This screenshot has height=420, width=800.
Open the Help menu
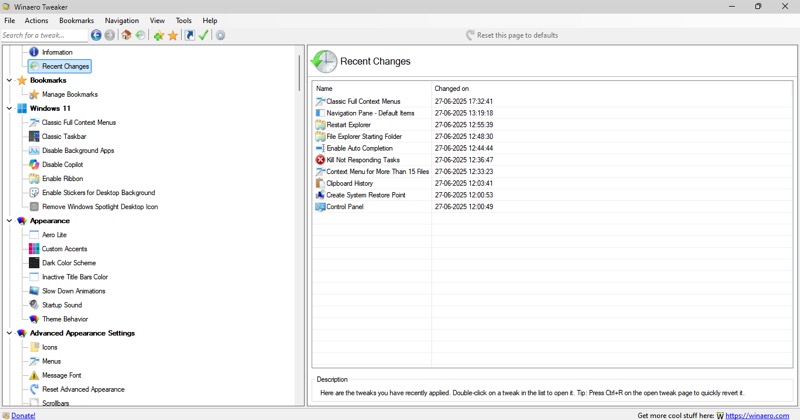click(210, 20)
